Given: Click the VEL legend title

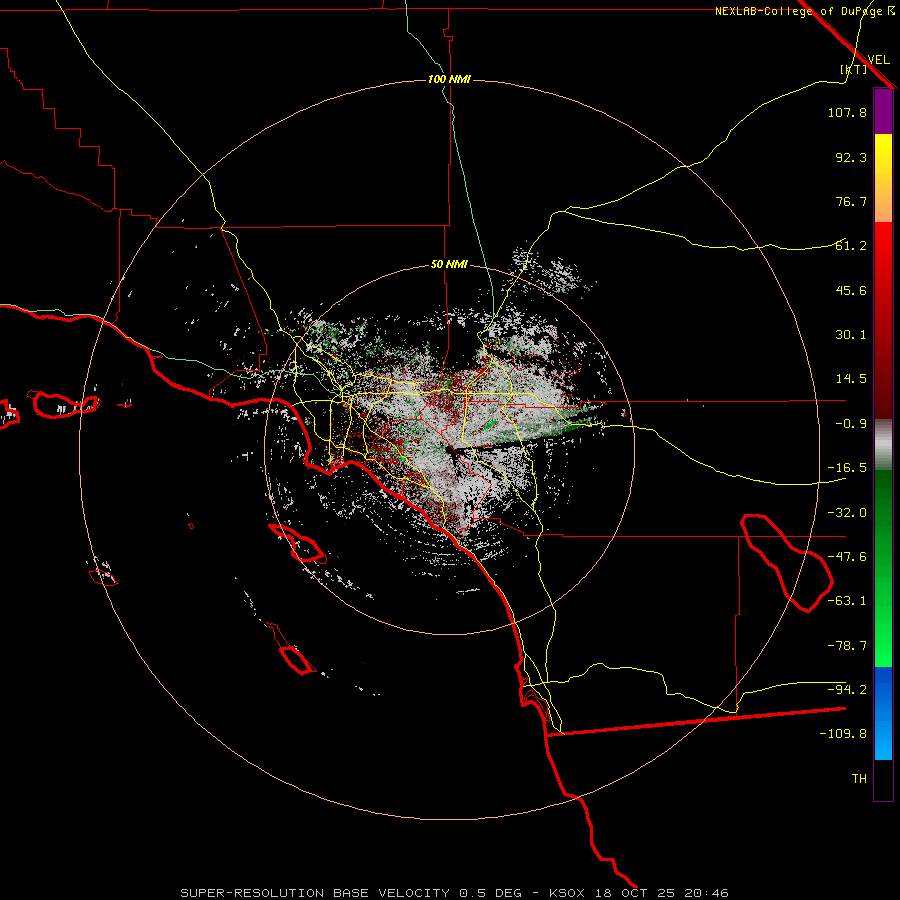Looking at the screenshot, I should 878,60.
